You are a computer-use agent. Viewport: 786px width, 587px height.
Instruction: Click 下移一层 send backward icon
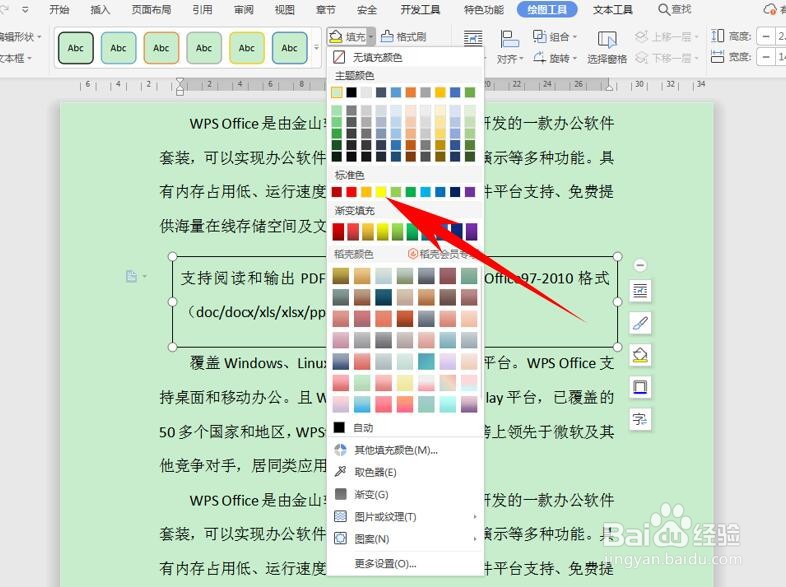tap(641, 58)
